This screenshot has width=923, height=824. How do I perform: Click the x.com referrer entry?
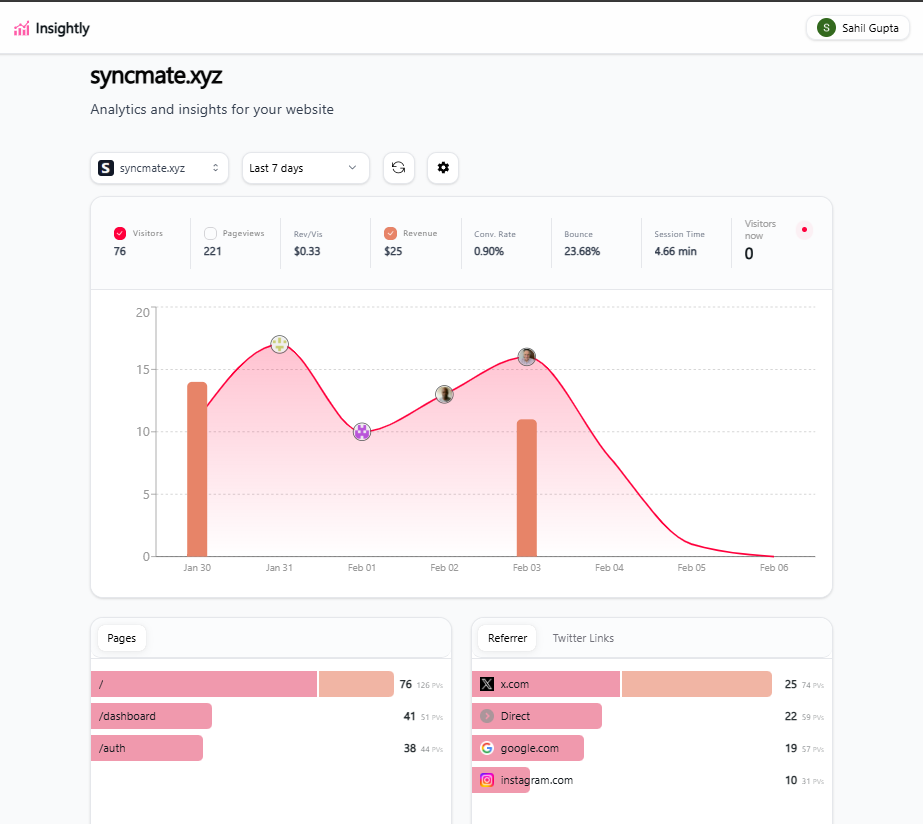(x=545, y=684)
